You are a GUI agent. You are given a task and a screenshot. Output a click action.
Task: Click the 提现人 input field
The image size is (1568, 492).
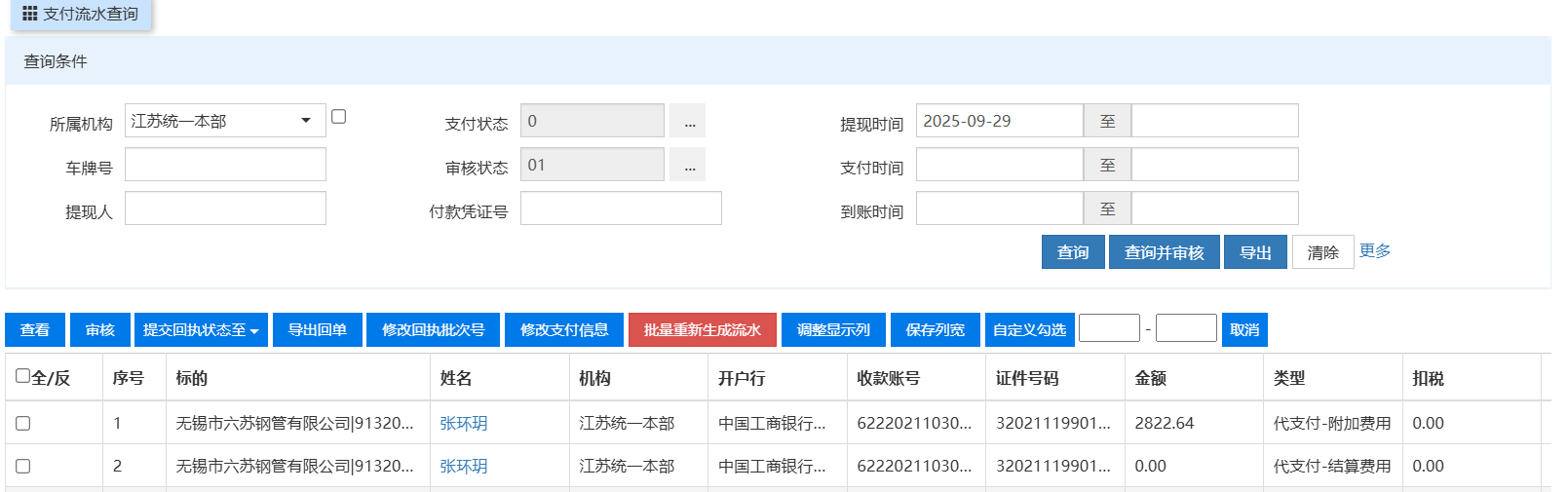(x=225, y=208)
